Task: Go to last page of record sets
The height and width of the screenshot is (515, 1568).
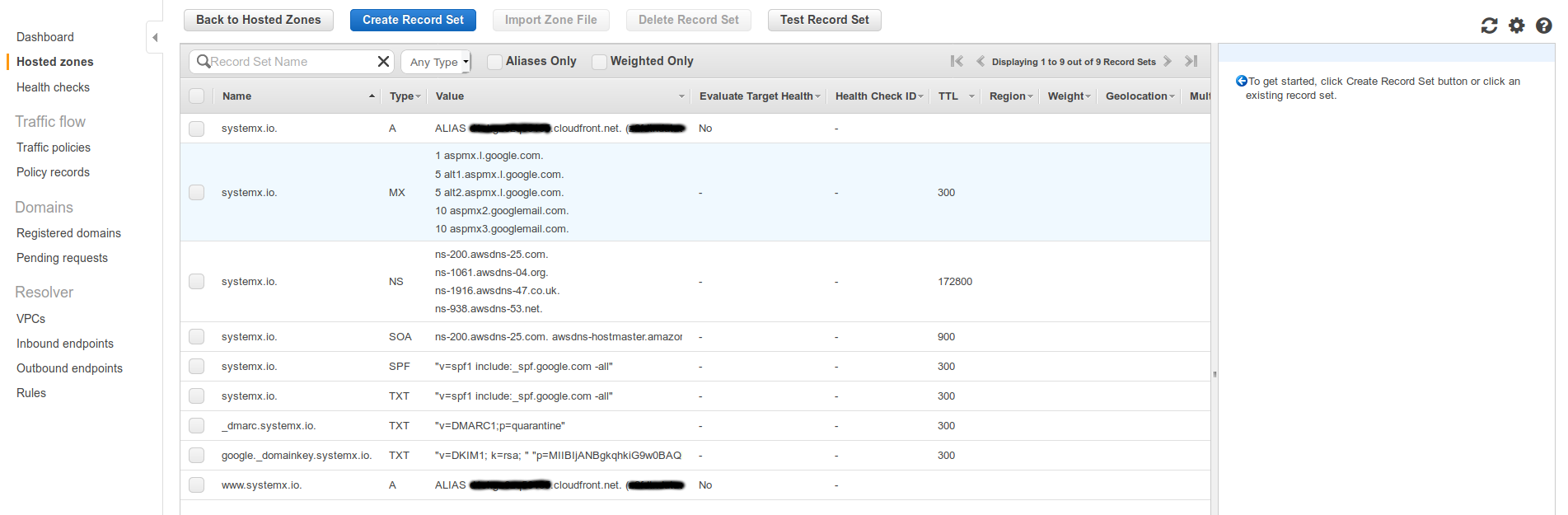Action: coord(1191,61)
